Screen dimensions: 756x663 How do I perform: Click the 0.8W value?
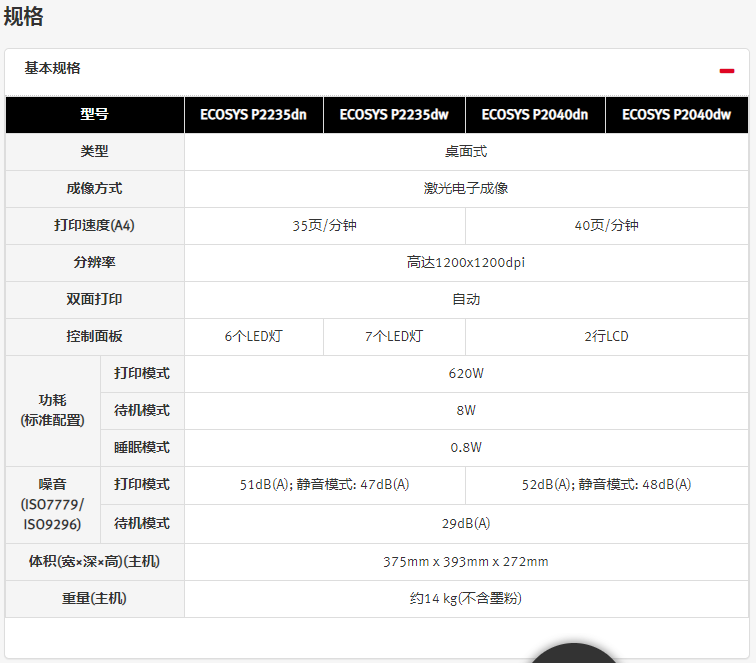coord(466,448)
